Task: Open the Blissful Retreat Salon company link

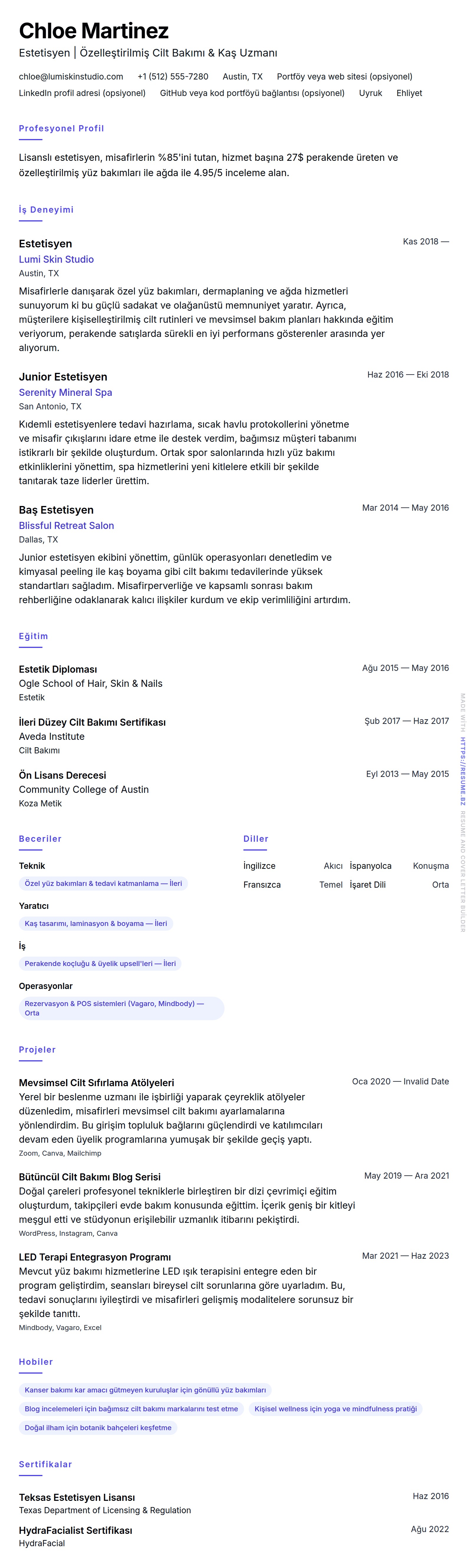Action: click(66, 525)
